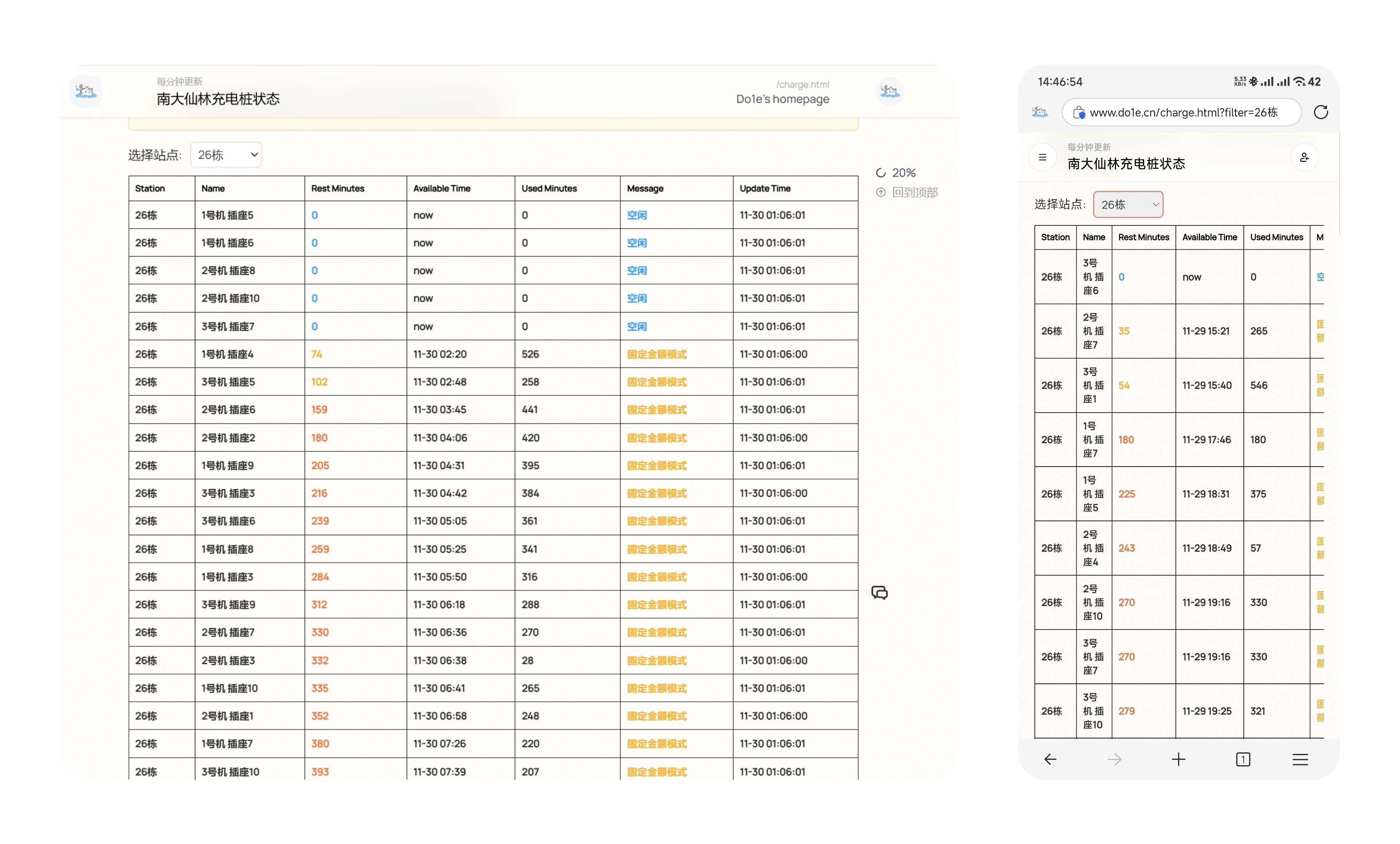Click the avatar icon beside Do1e's homepage
This screenshot has height=844, width=1400.
click(x=889, y=91)
